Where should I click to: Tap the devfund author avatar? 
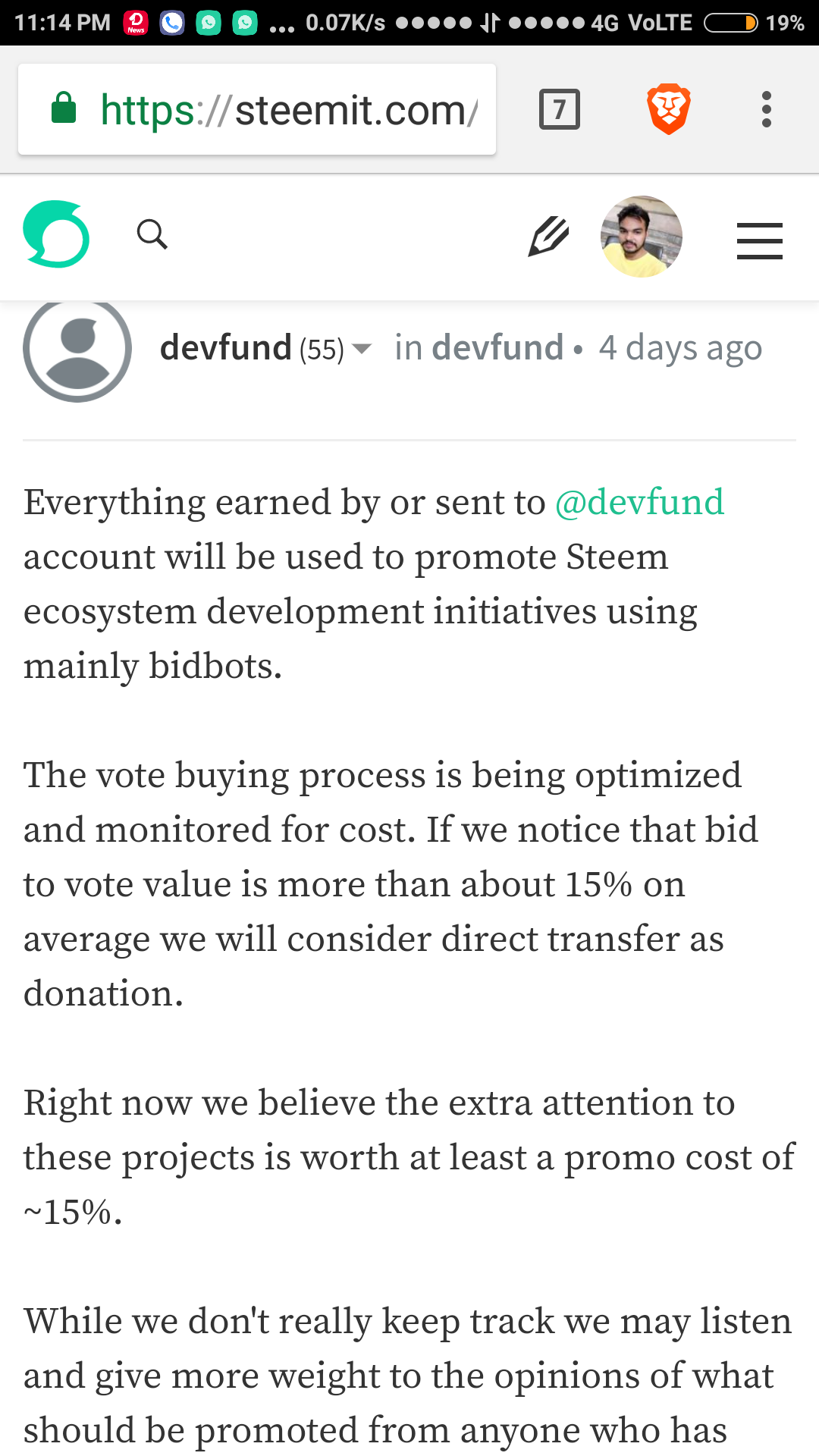pyautogui.click(x=77, y=349)
